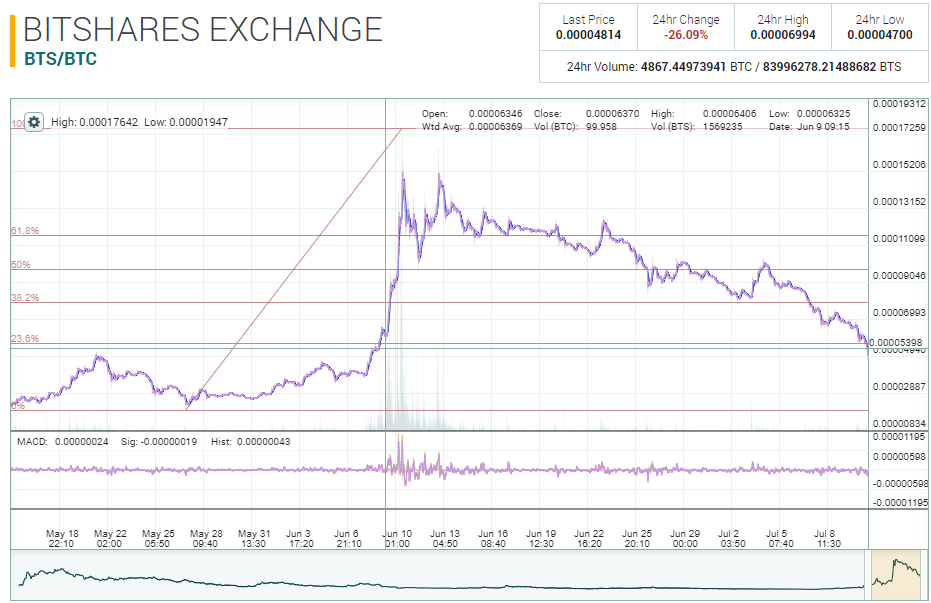931x603 pixels.
Task: Click the BTS/BTC pair label
Action: [61, 59]
